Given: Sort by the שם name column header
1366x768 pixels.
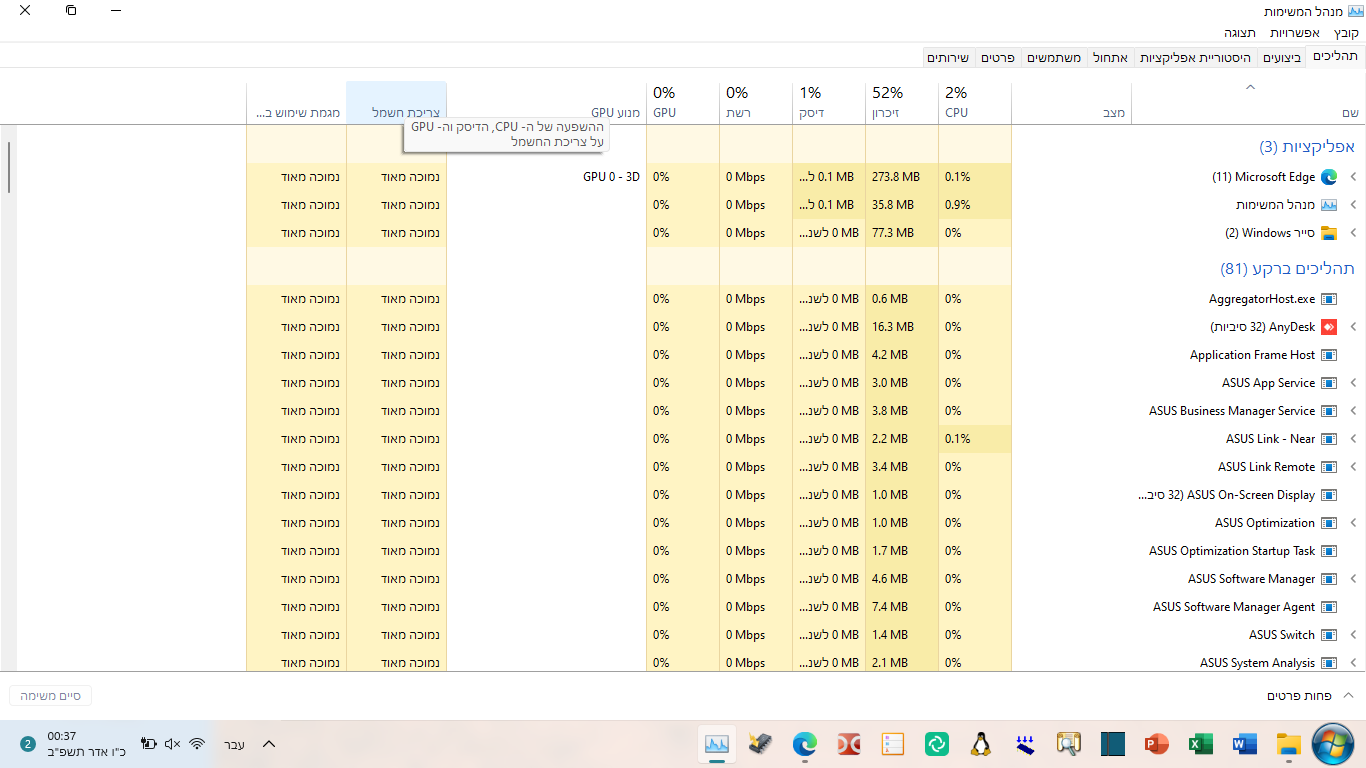Looking at the screenshot, I should [x=1248, y=103].
